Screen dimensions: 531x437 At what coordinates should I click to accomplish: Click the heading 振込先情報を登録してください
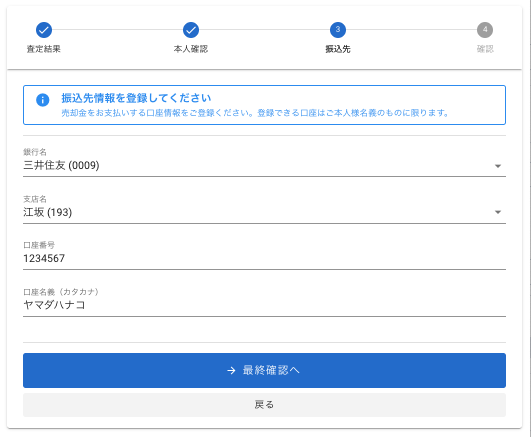pyautogui.click(x=136, y=98)
